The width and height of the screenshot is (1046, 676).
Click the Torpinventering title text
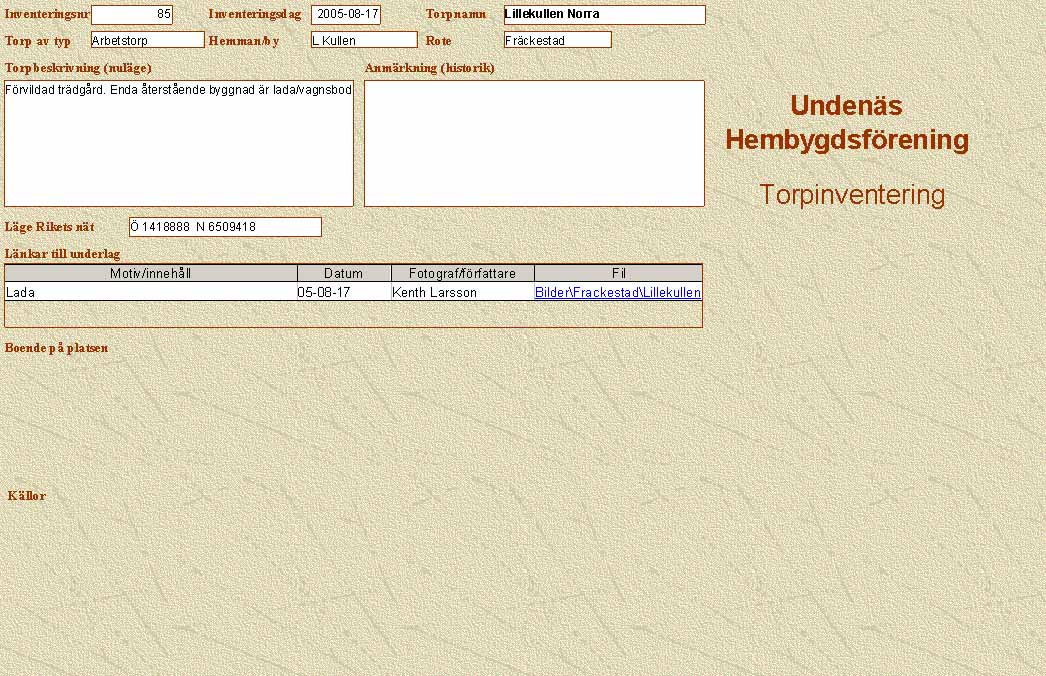(x=851, y=195)
